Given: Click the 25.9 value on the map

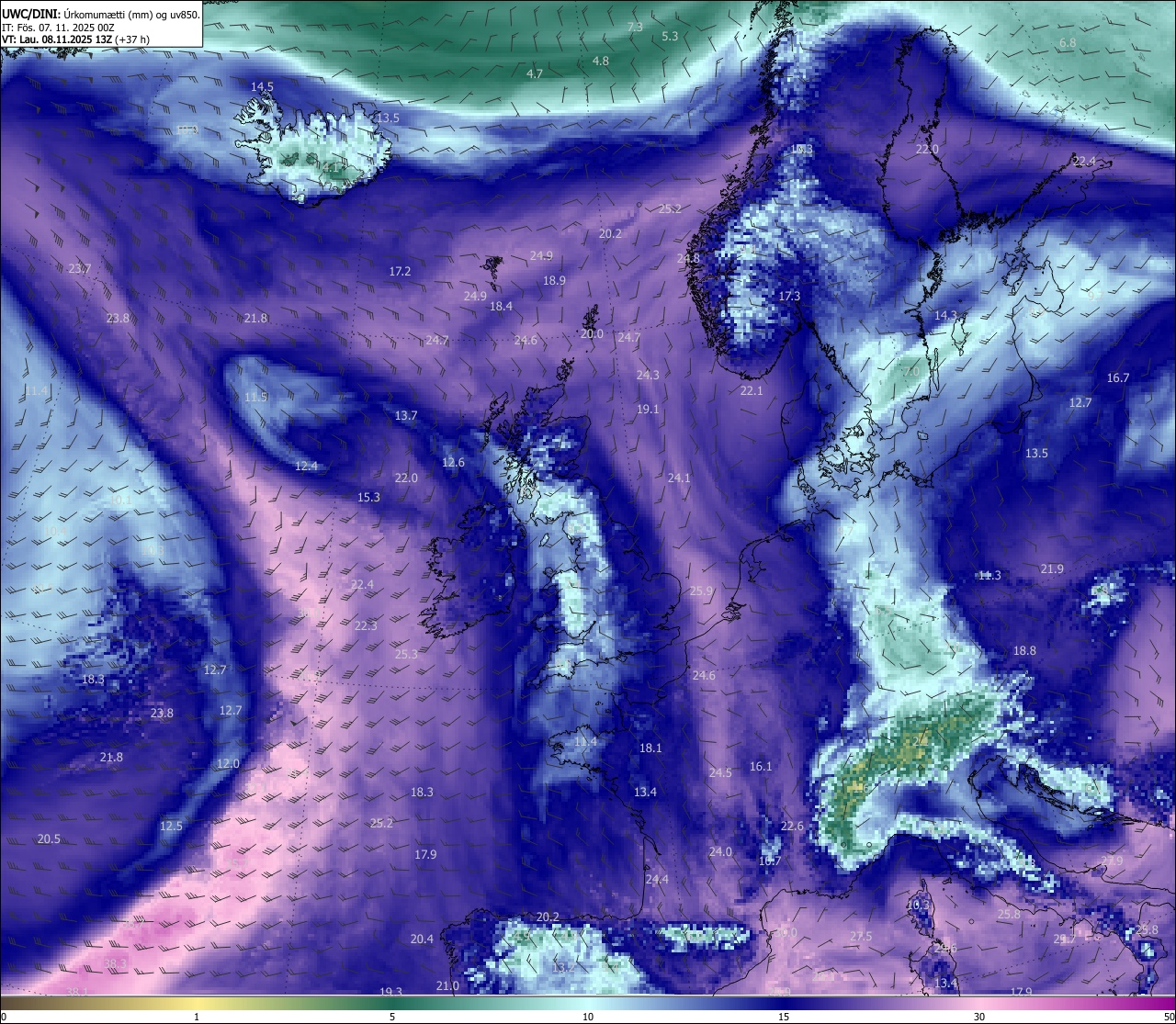Looking at the screenshot, I should 701,591.
